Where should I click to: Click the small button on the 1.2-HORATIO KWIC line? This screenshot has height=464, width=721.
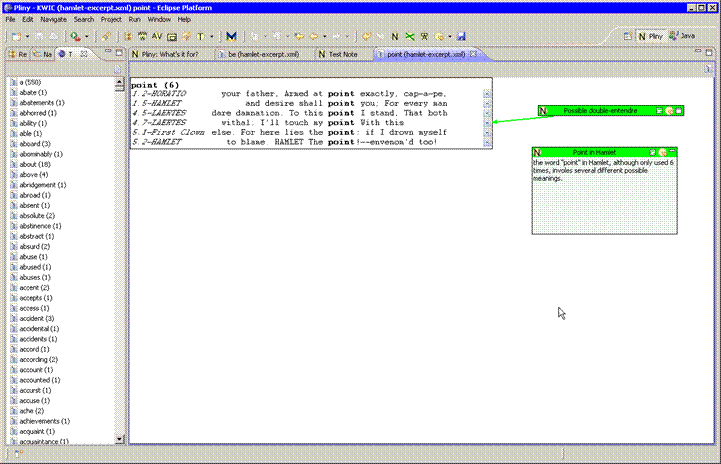pos(487,94)
